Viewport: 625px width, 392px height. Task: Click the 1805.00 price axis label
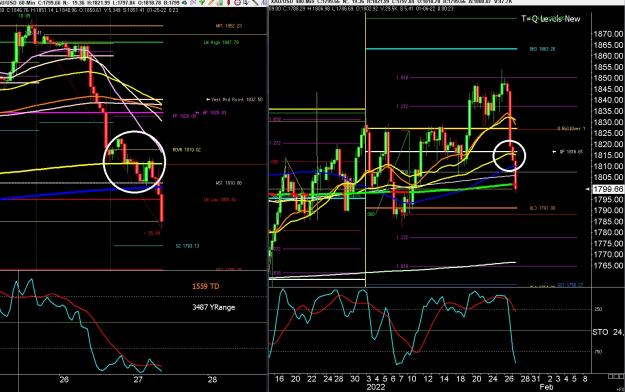608,177
